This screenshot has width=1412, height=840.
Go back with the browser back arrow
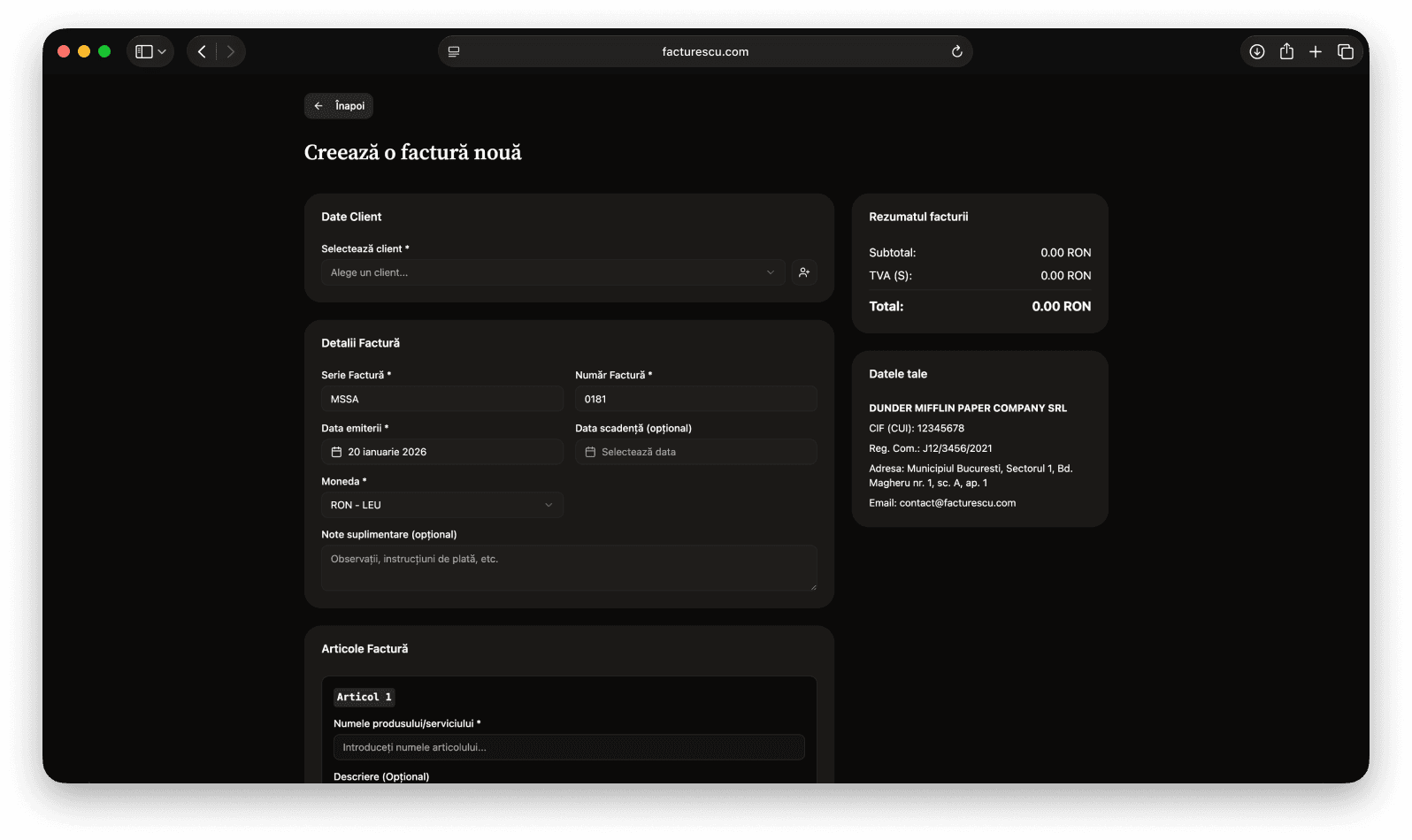pyautogui.click(x=202, y=51)
